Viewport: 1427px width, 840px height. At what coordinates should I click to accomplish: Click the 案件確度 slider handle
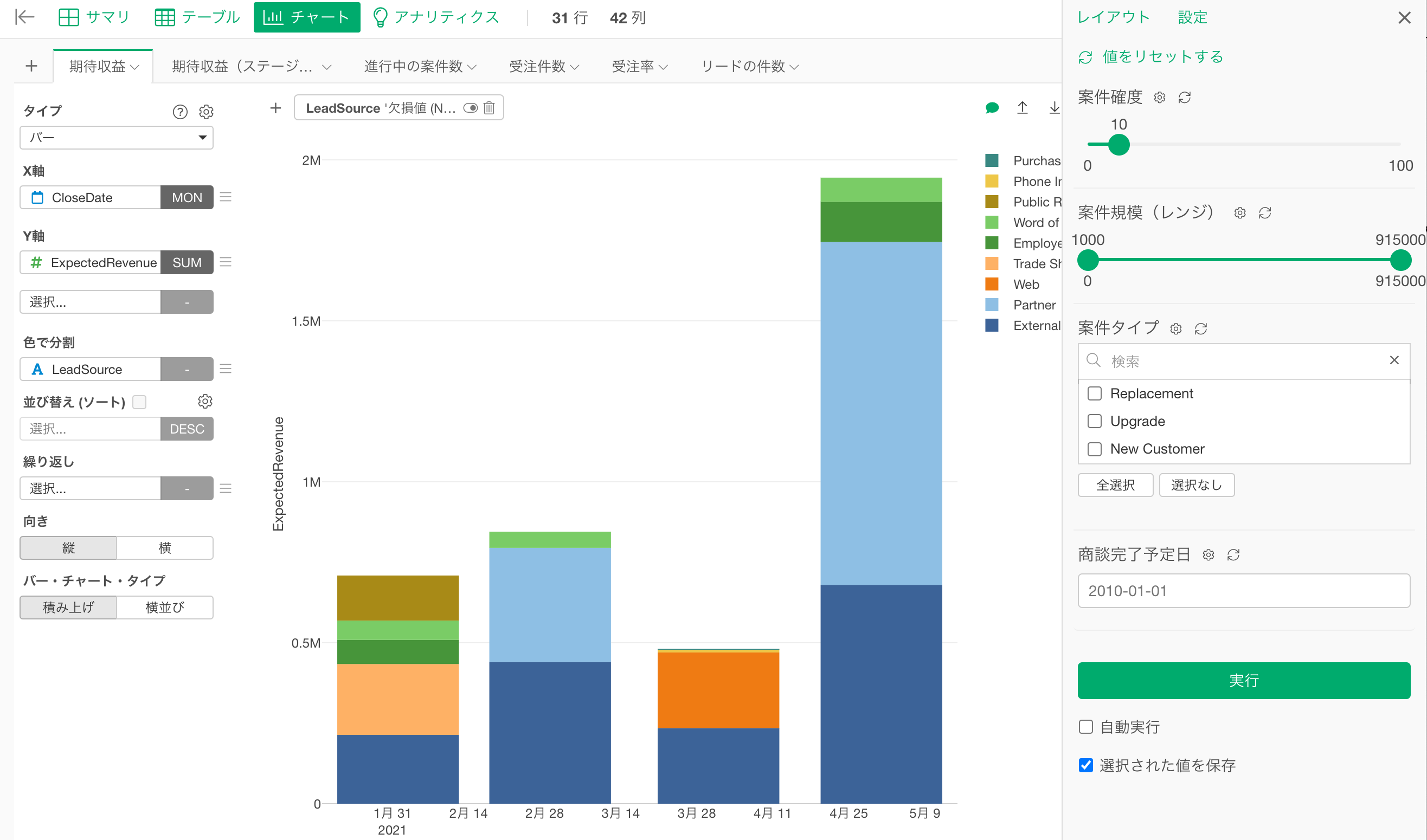(x=1119, y=144)
